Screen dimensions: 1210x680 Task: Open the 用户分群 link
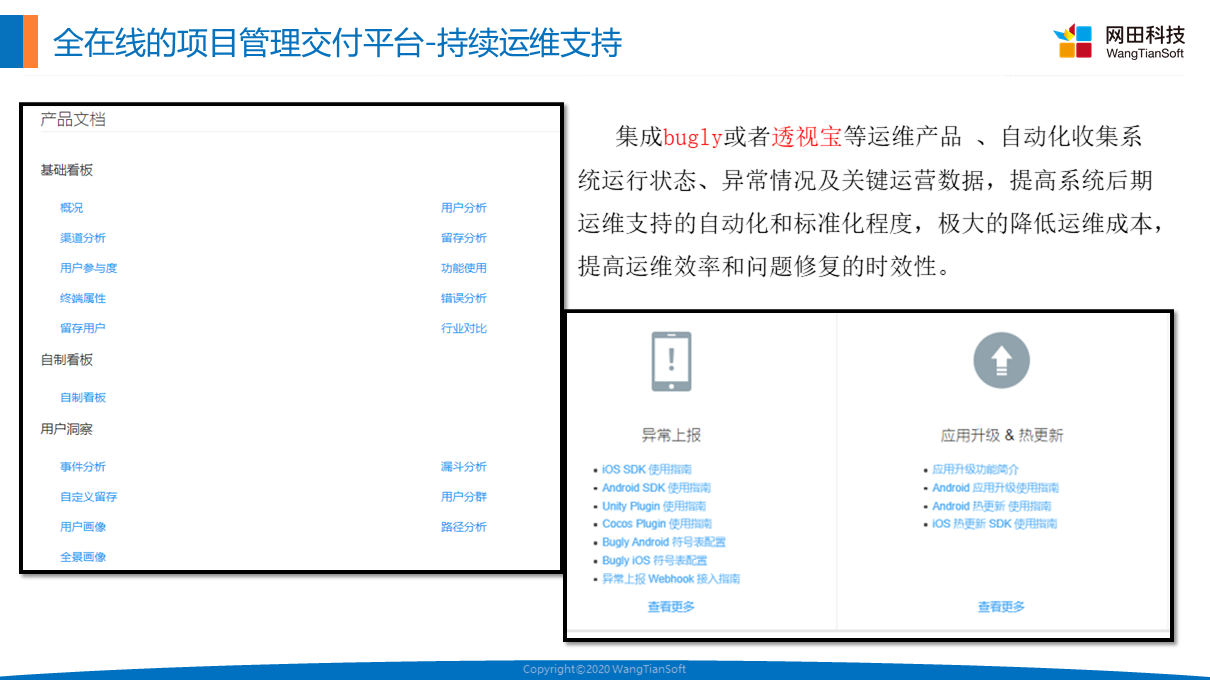pos(464,497)
